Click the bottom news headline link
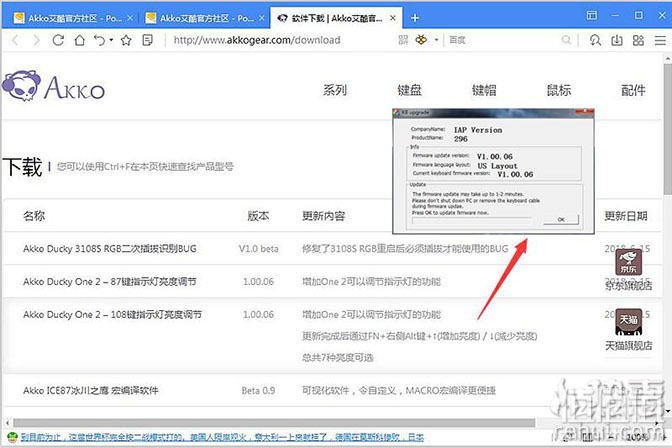The width and height of the screenshot is (672, 448). coord(222,437)
